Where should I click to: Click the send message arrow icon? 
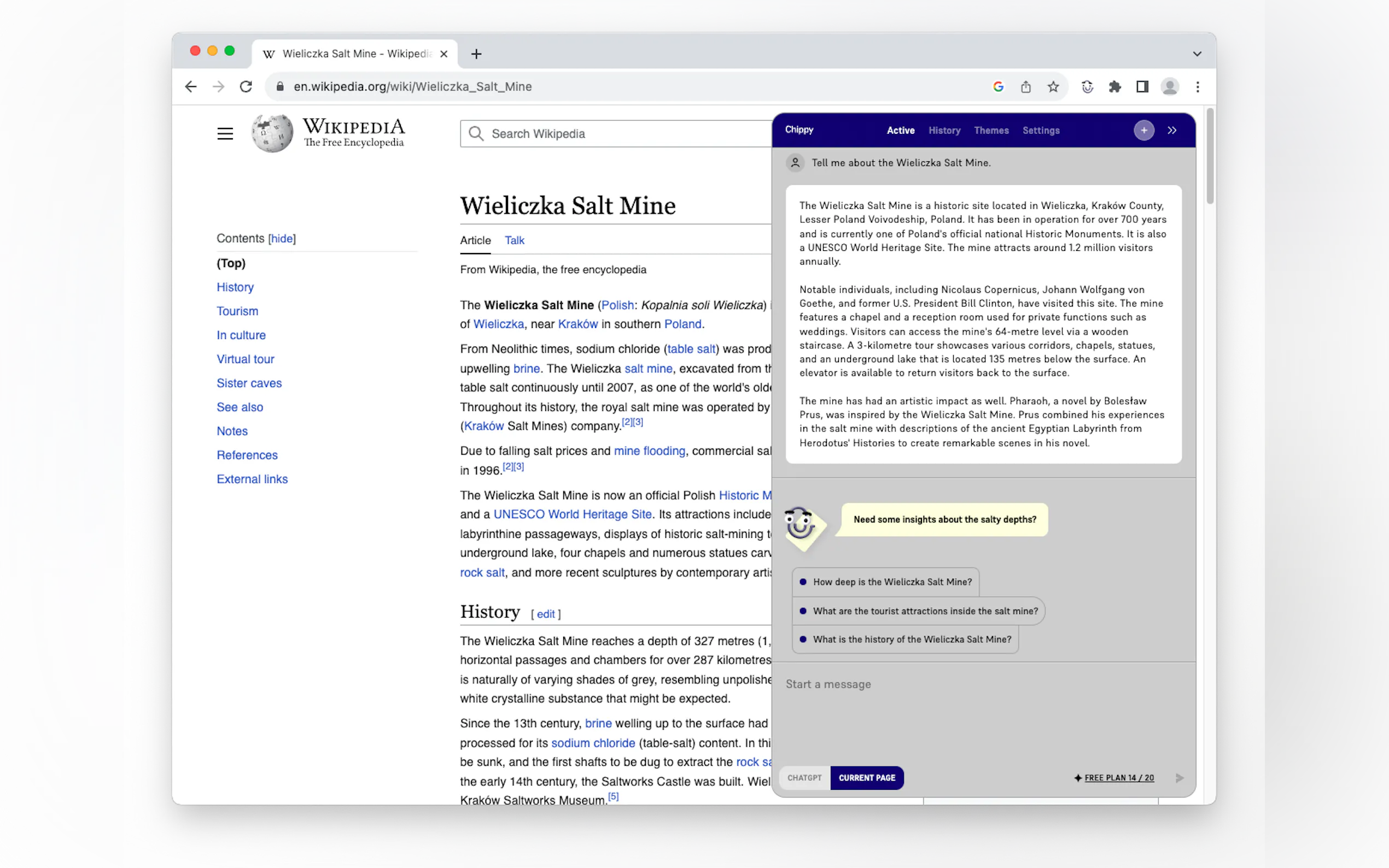[x=1180, y=778]
